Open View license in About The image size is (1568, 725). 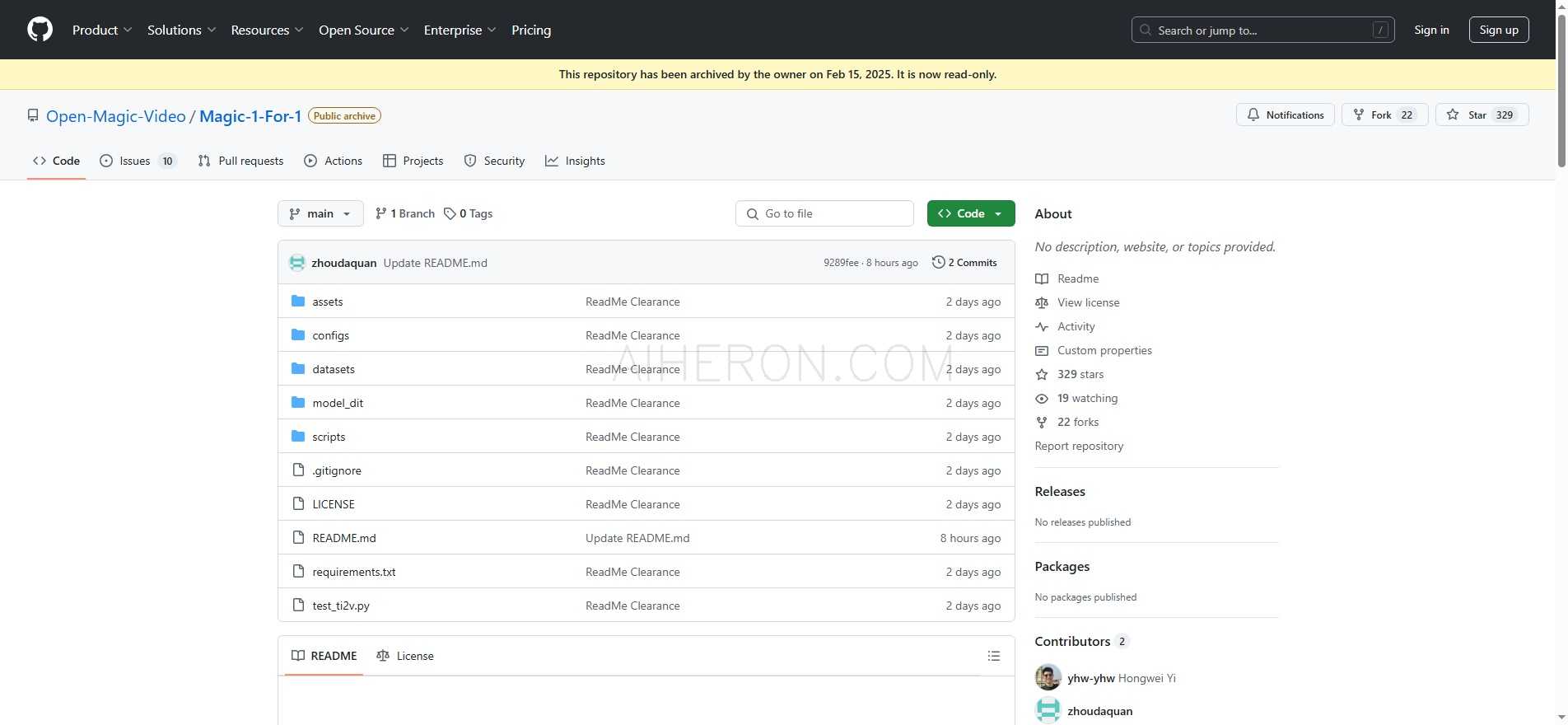(x=1077, y=302)
